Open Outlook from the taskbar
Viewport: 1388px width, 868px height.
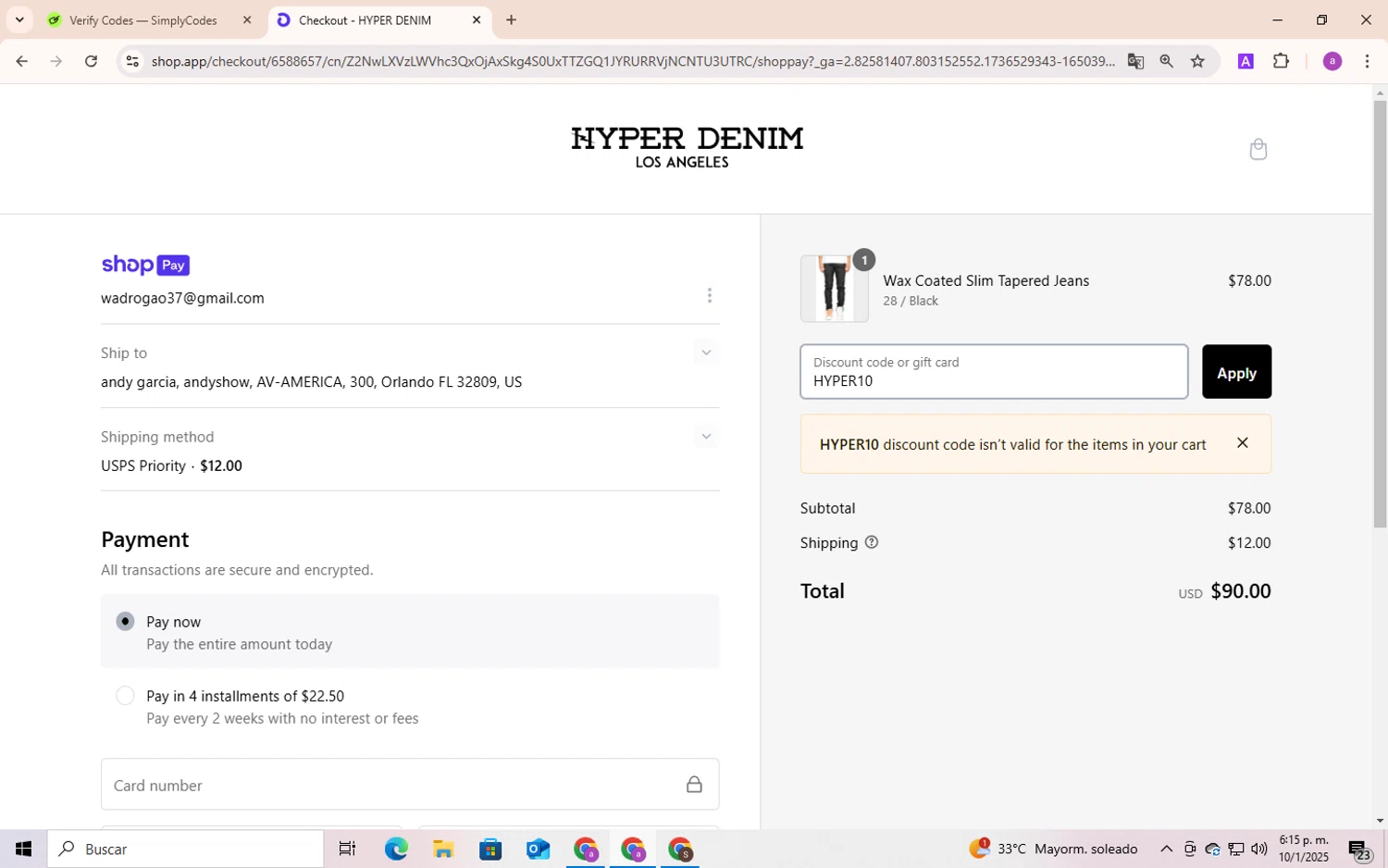538,849
